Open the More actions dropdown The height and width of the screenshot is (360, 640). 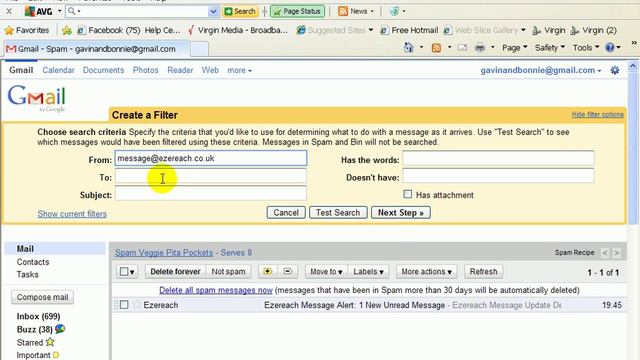pos(427,272)
